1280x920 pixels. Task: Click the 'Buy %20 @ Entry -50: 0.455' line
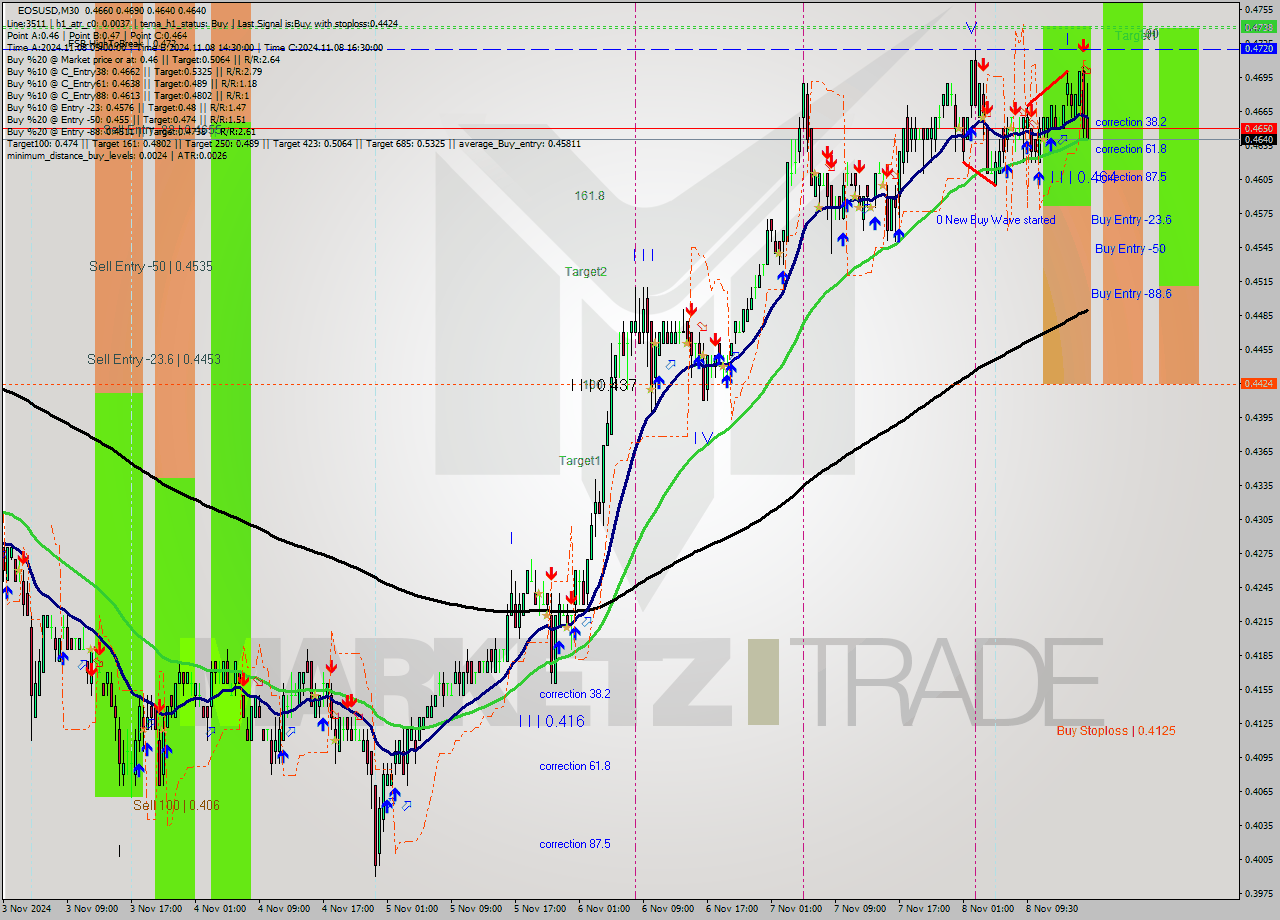126,119
